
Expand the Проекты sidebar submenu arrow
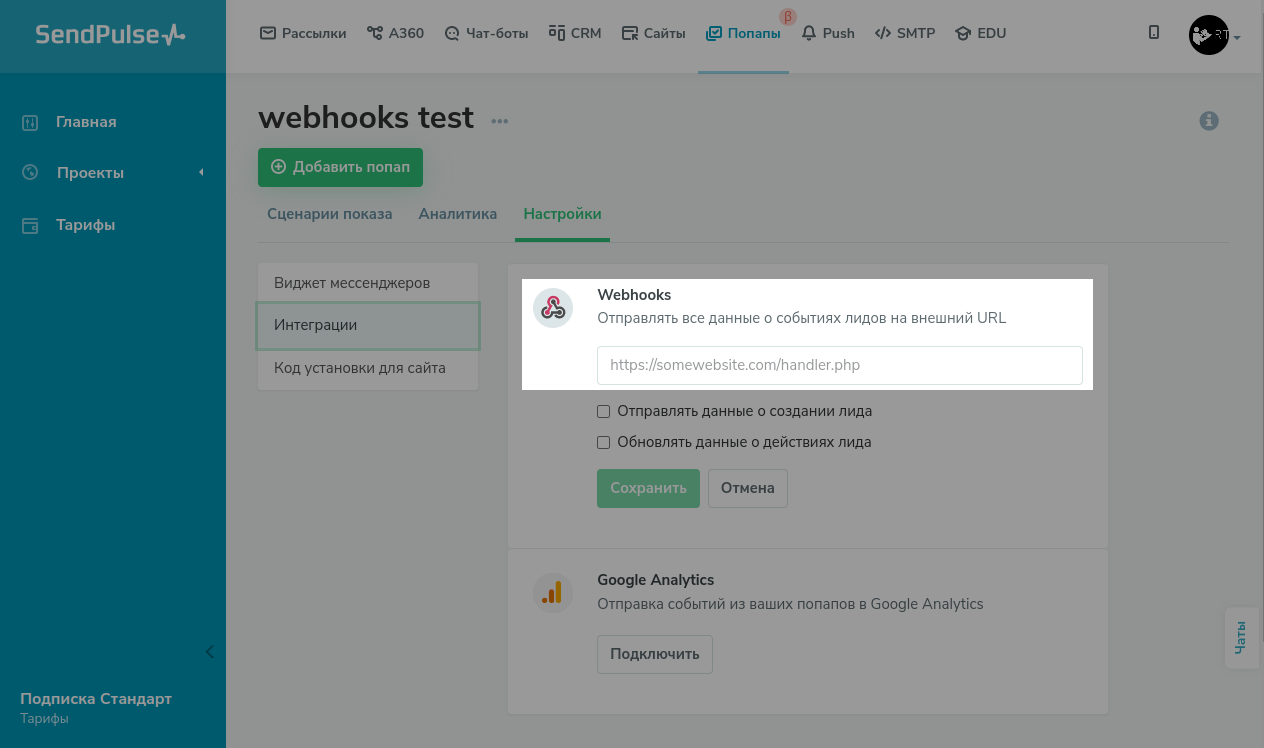click(201, 173)
